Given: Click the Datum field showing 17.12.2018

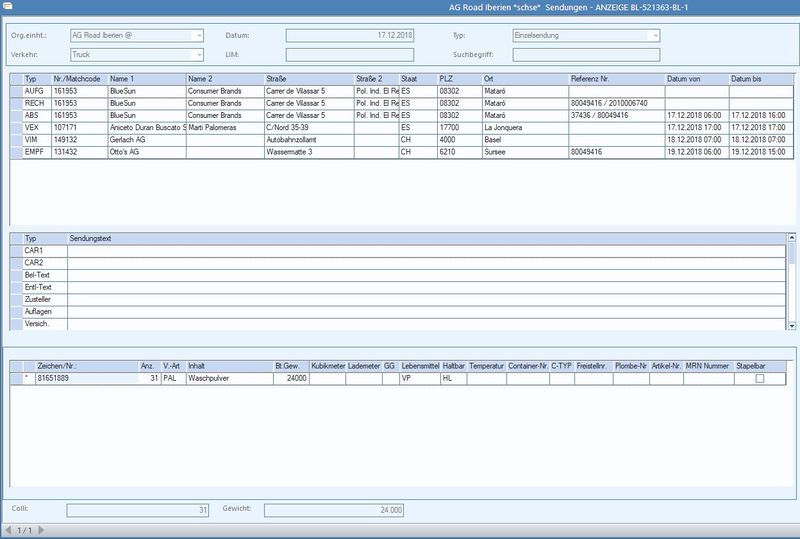Looking at the screenshot, I should click(x=349, y=36).
